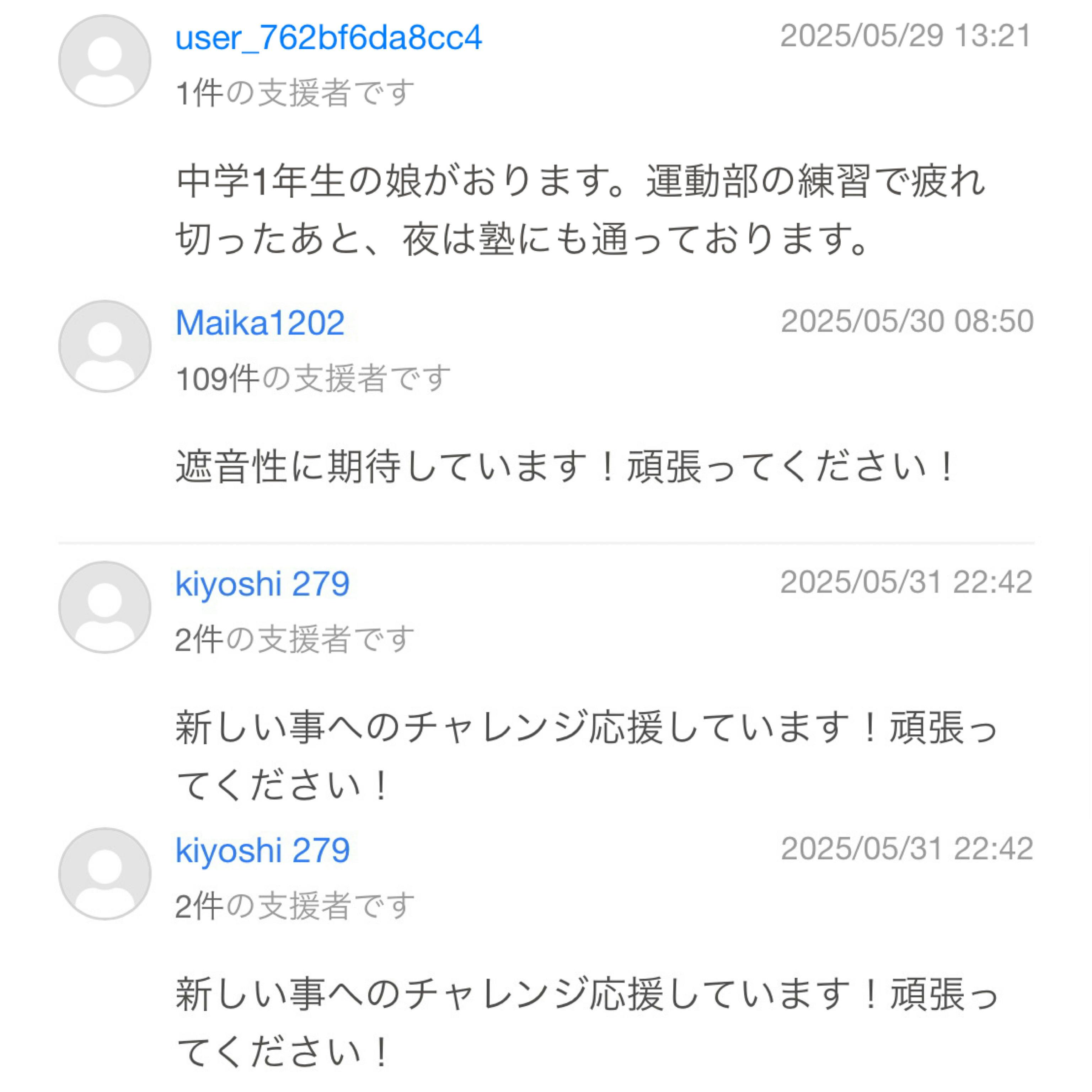Image resolution: width=1092 pixels, height=1092 pixels.
Task: Click the 2025/05/29 13:21 timestamp
Action: click(x=906, y=36)
